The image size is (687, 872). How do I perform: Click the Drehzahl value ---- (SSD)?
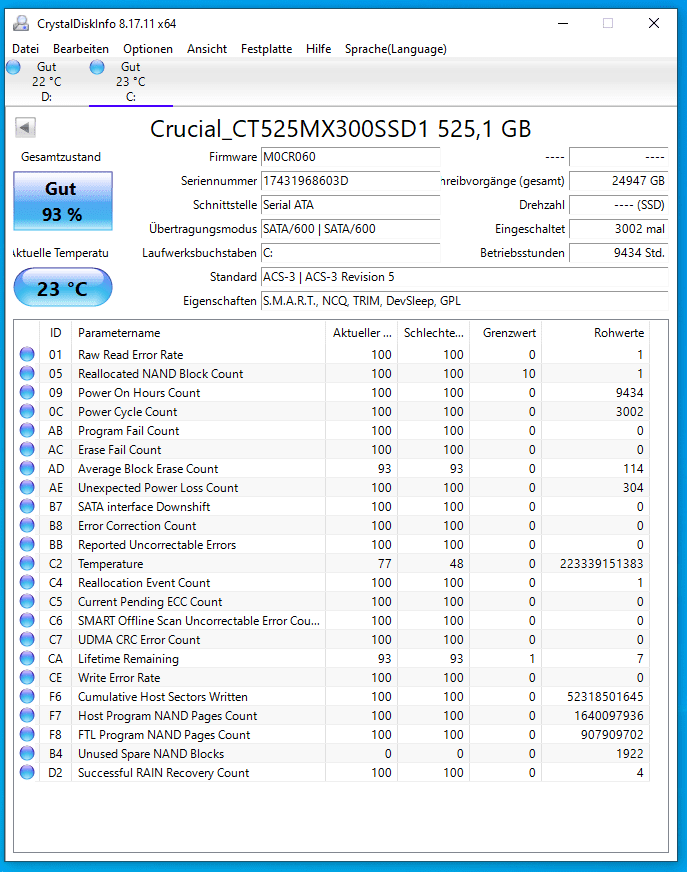[619, 205]
